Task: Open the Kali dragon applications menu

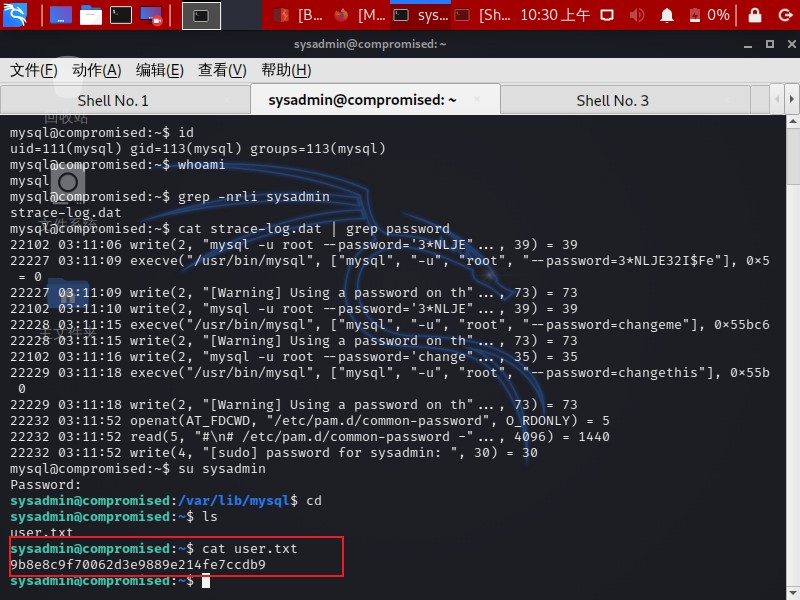Action: click(x=15, y=15)
